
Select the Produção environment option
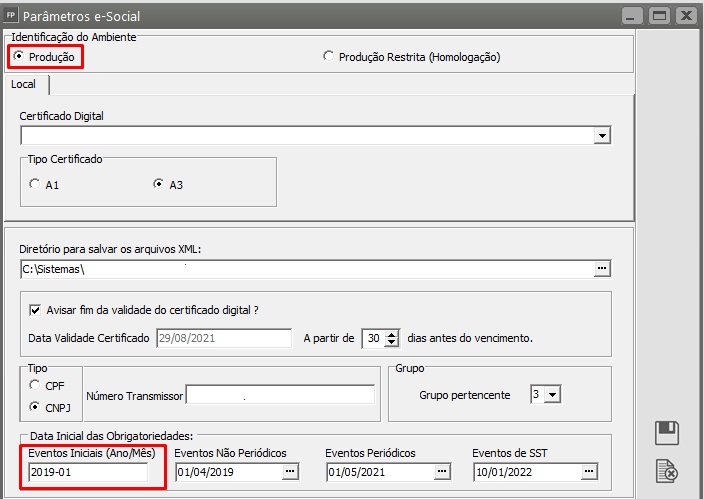point(19,57)
